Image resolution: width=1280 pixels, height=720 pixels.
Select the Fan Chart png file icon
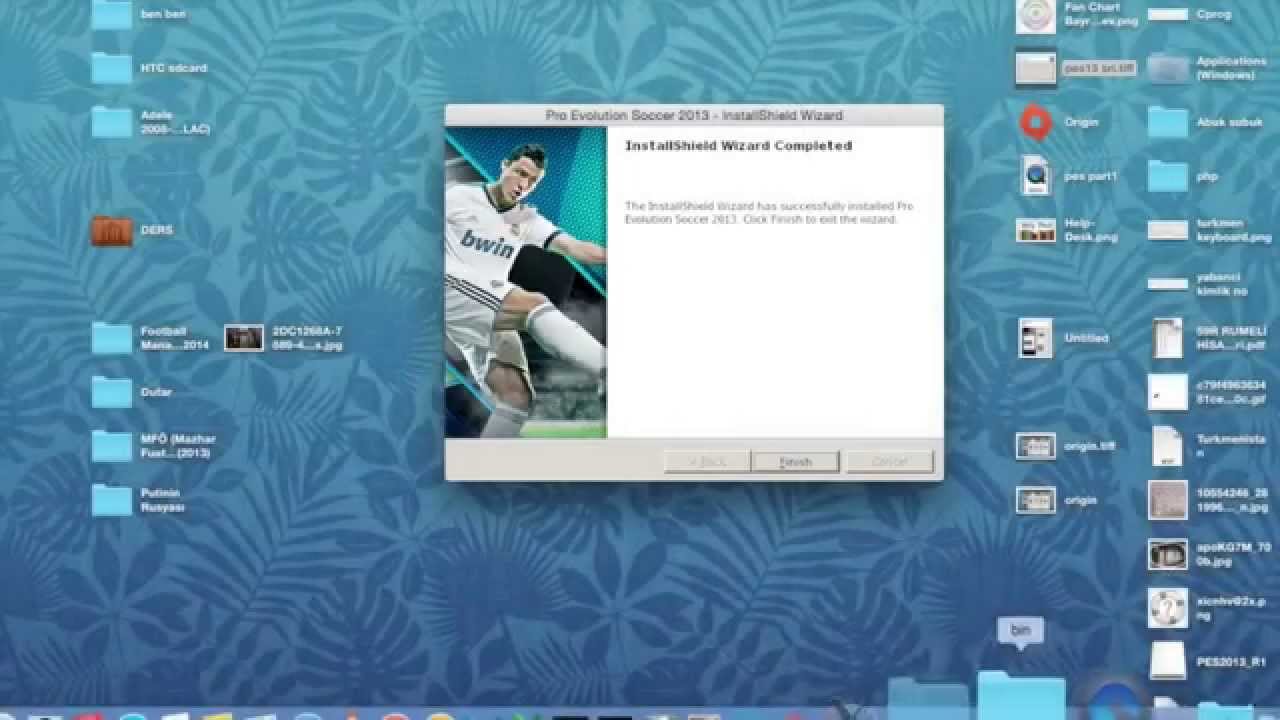pos(1036,15)
